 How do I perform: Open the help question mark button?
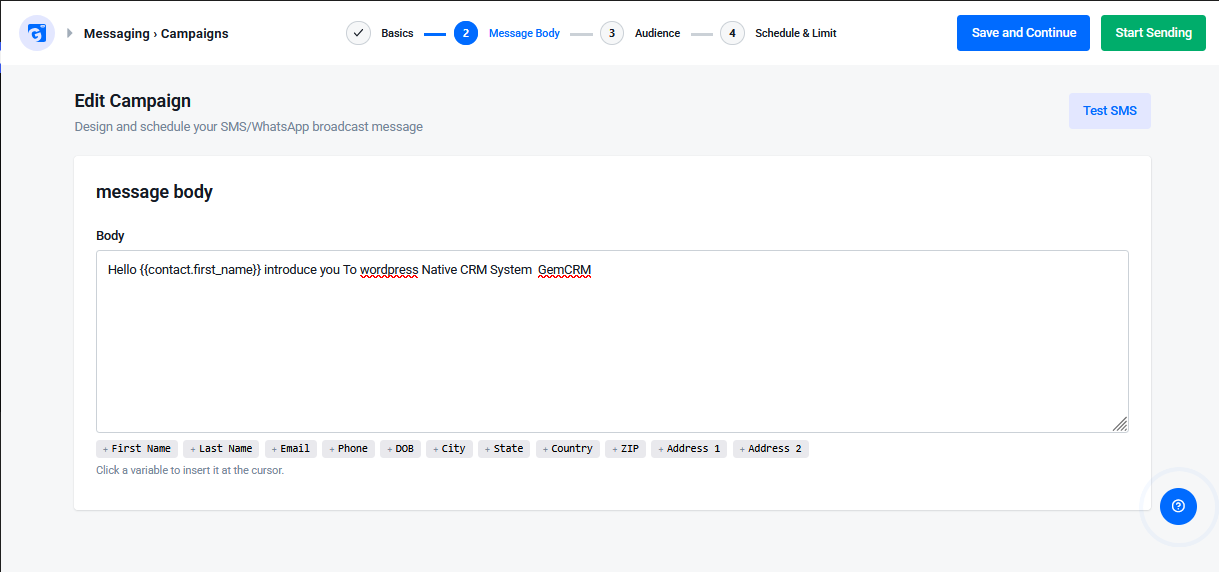tap(1178, 506)
